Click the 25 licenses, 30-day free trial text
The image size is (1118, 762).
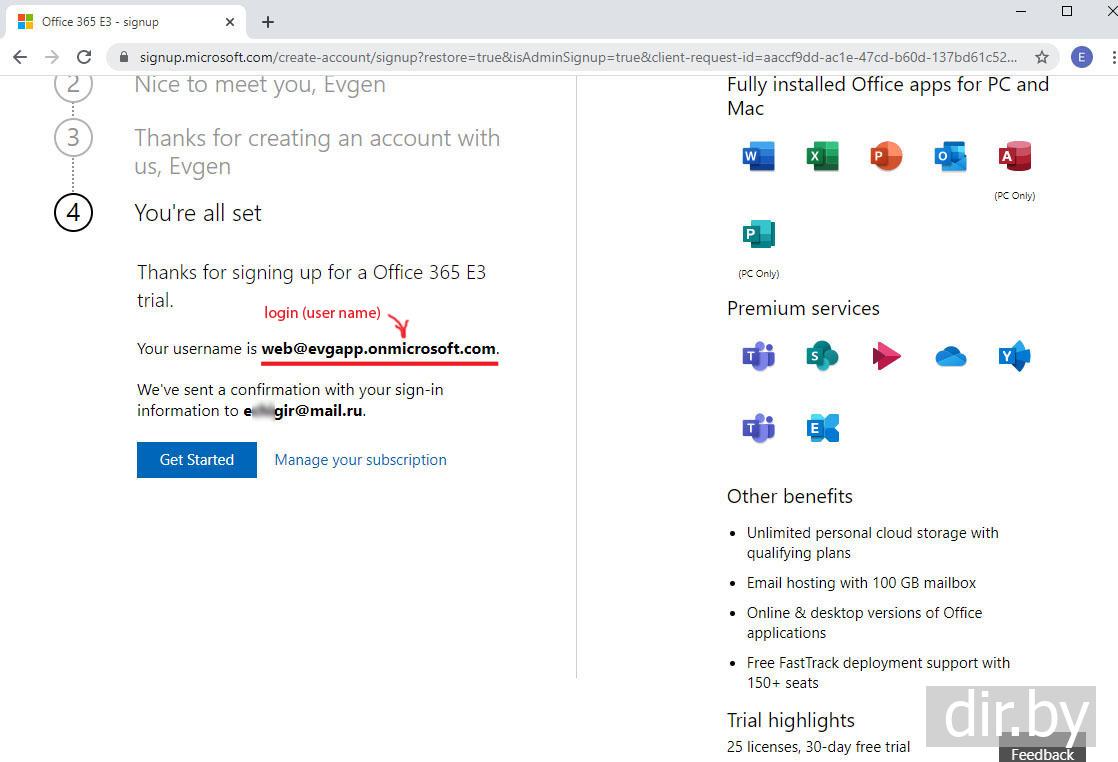[819, 747]
